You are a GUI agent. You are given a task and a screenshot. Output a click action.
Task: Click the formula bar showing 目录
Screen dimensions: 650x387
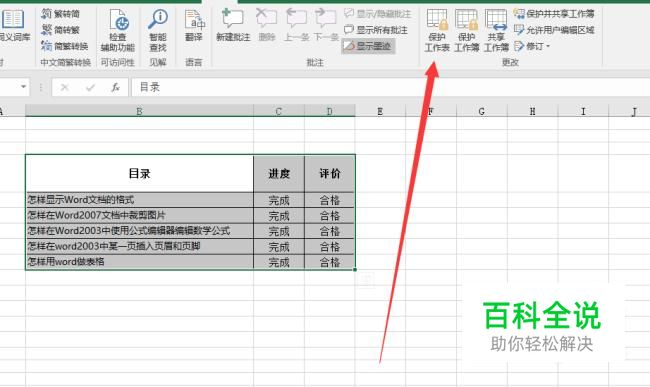[x=390, y=87]
